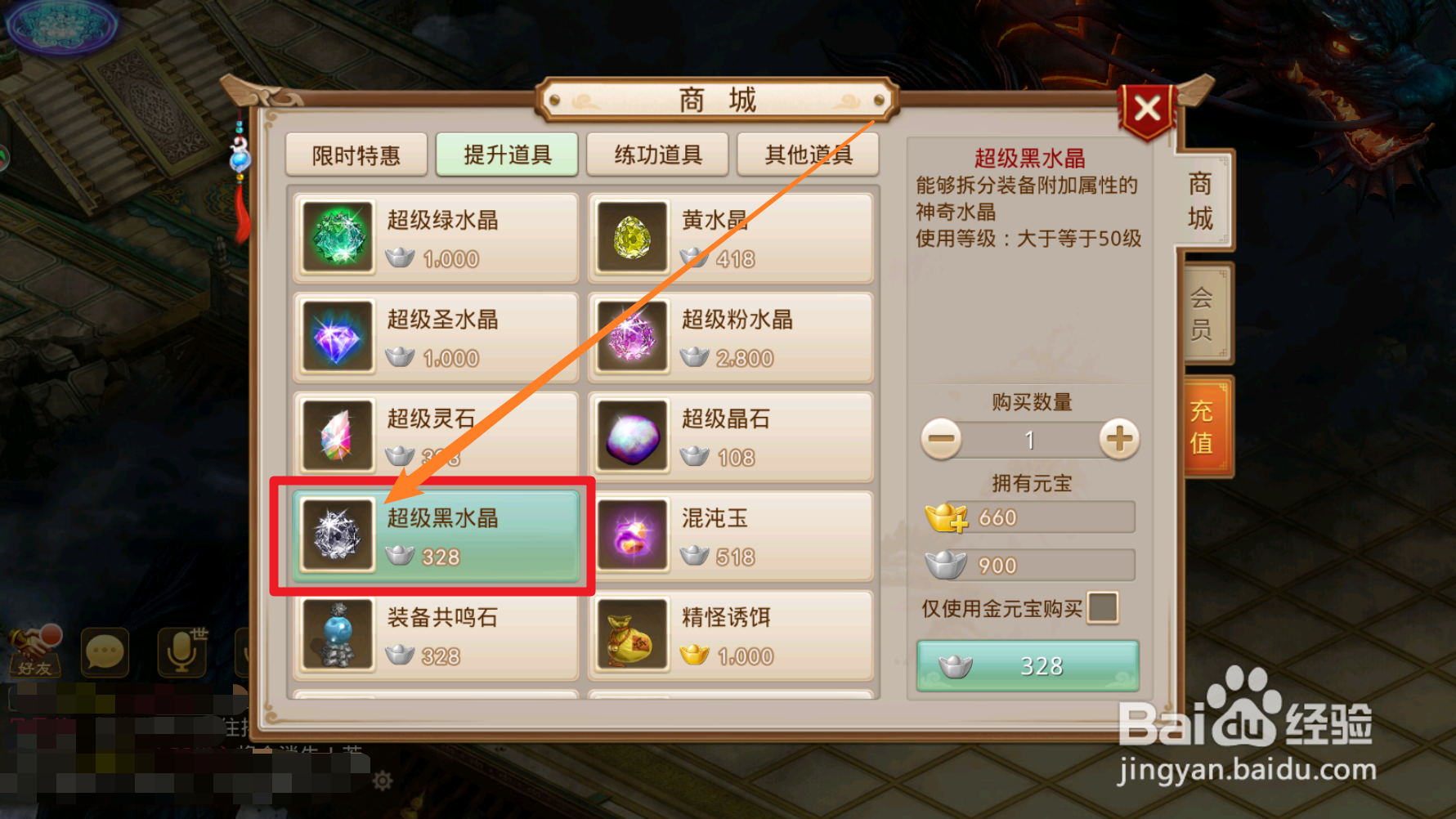Open the chat bubble icon
This screenshot has height=819, width=1456.
click(105, 652)
